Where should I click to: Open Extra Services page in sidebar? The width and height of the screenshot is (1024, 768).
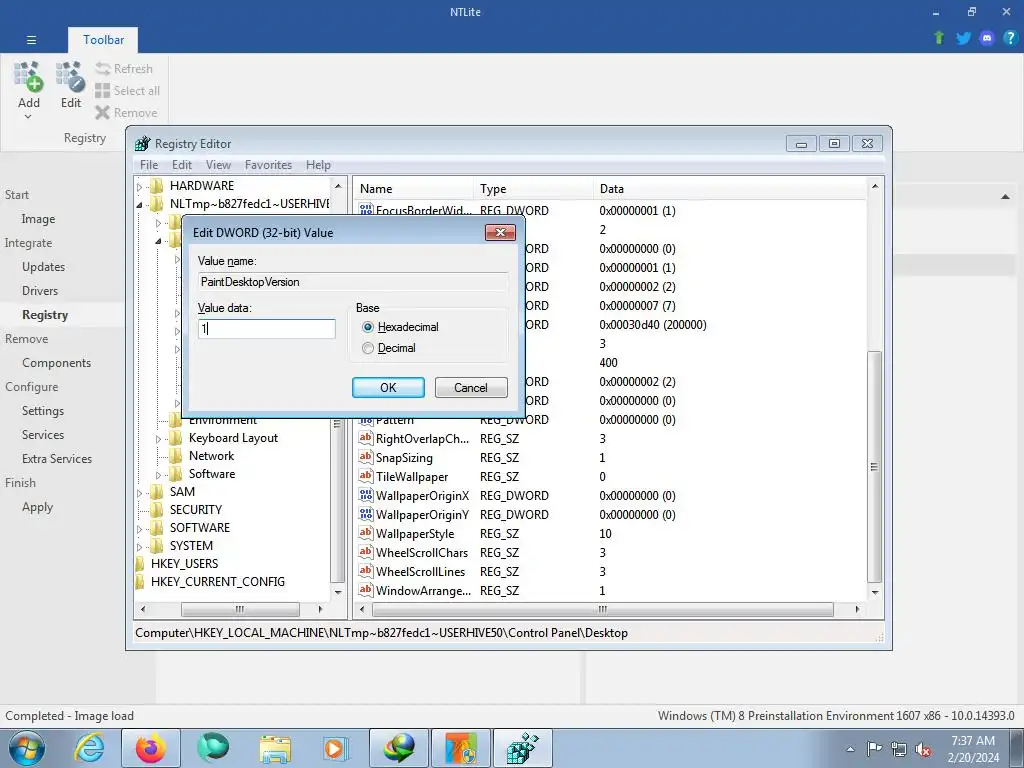[57, 458]
